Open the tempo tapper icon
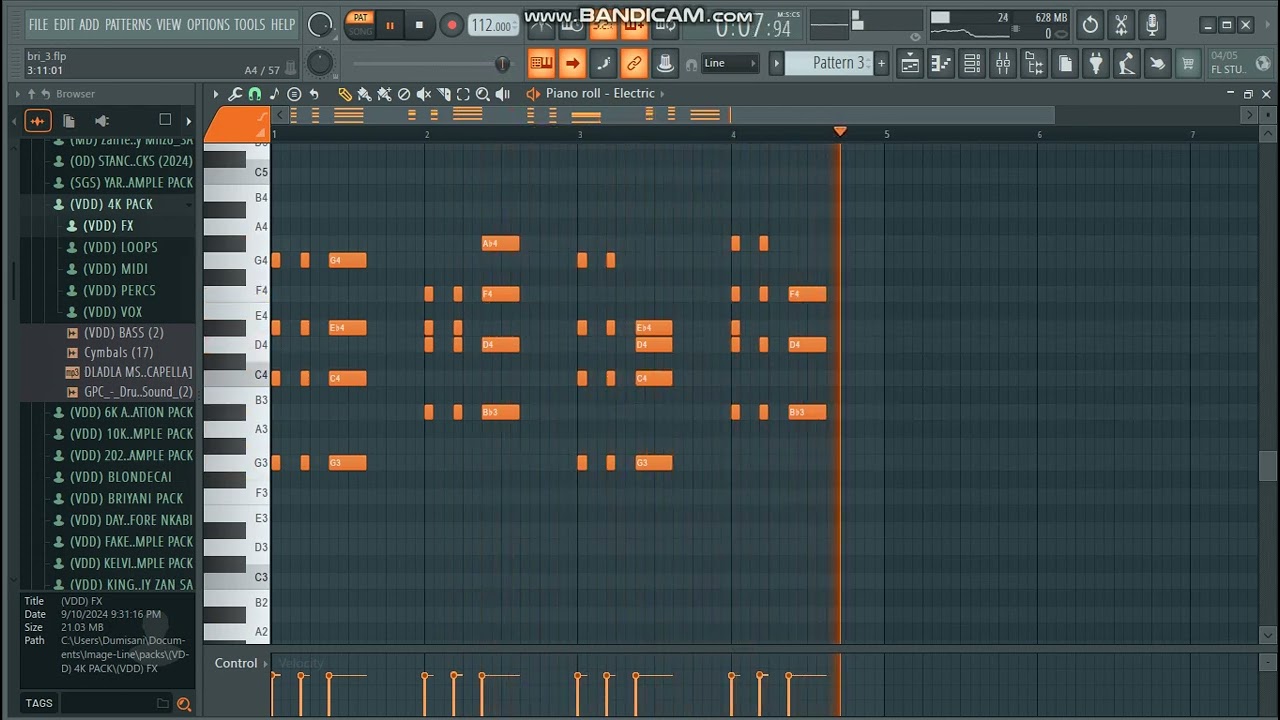Viewport: 1280px width, 720px height. (1127, 64)
